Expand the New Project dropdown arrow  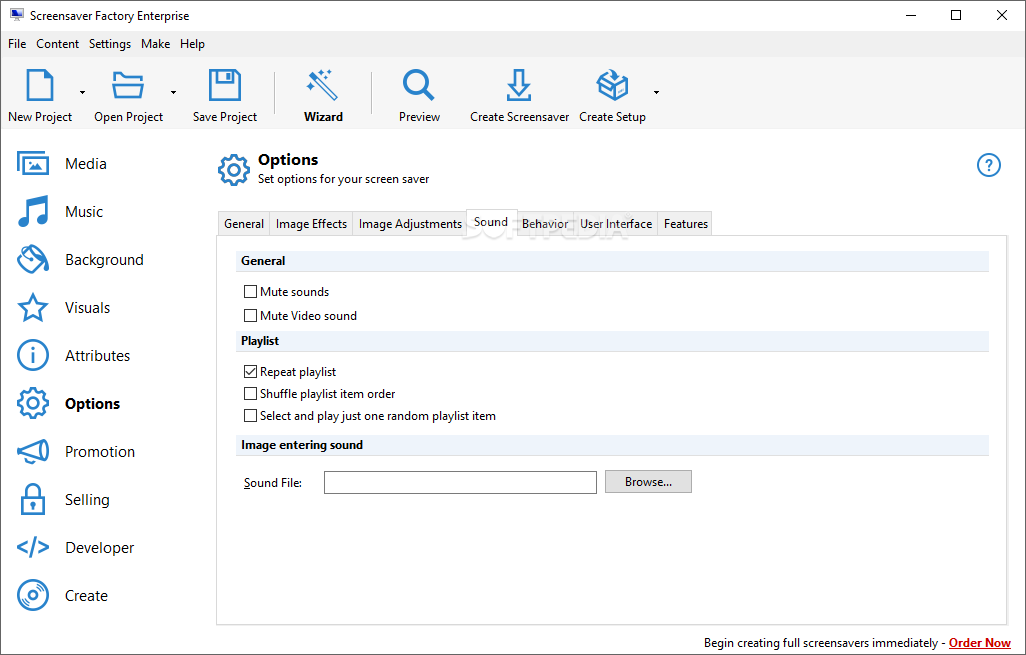(x=82, y=92)
